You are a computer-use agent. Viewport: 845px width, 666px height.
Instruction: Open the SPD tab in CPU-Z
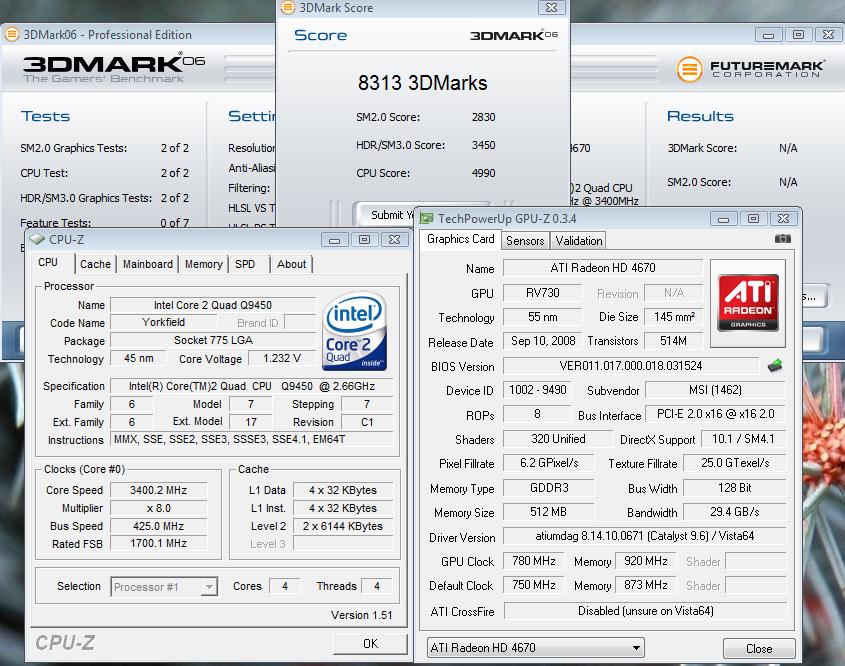[245, 264]
